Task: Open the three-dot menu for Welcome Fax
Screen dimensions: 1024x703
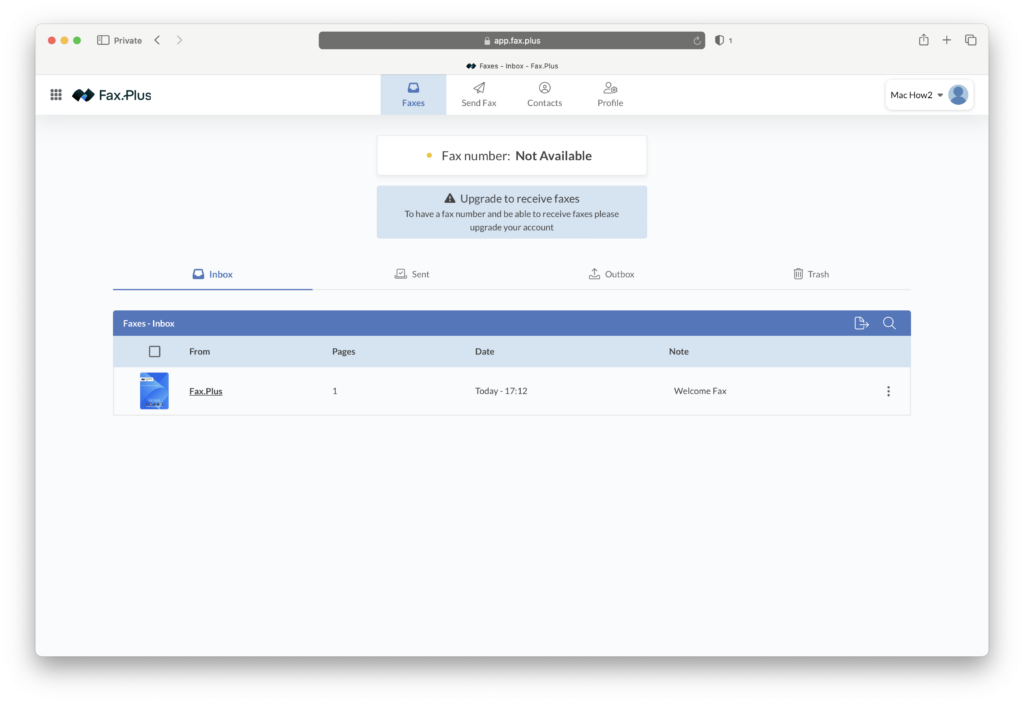Action: tap(888, 391)
